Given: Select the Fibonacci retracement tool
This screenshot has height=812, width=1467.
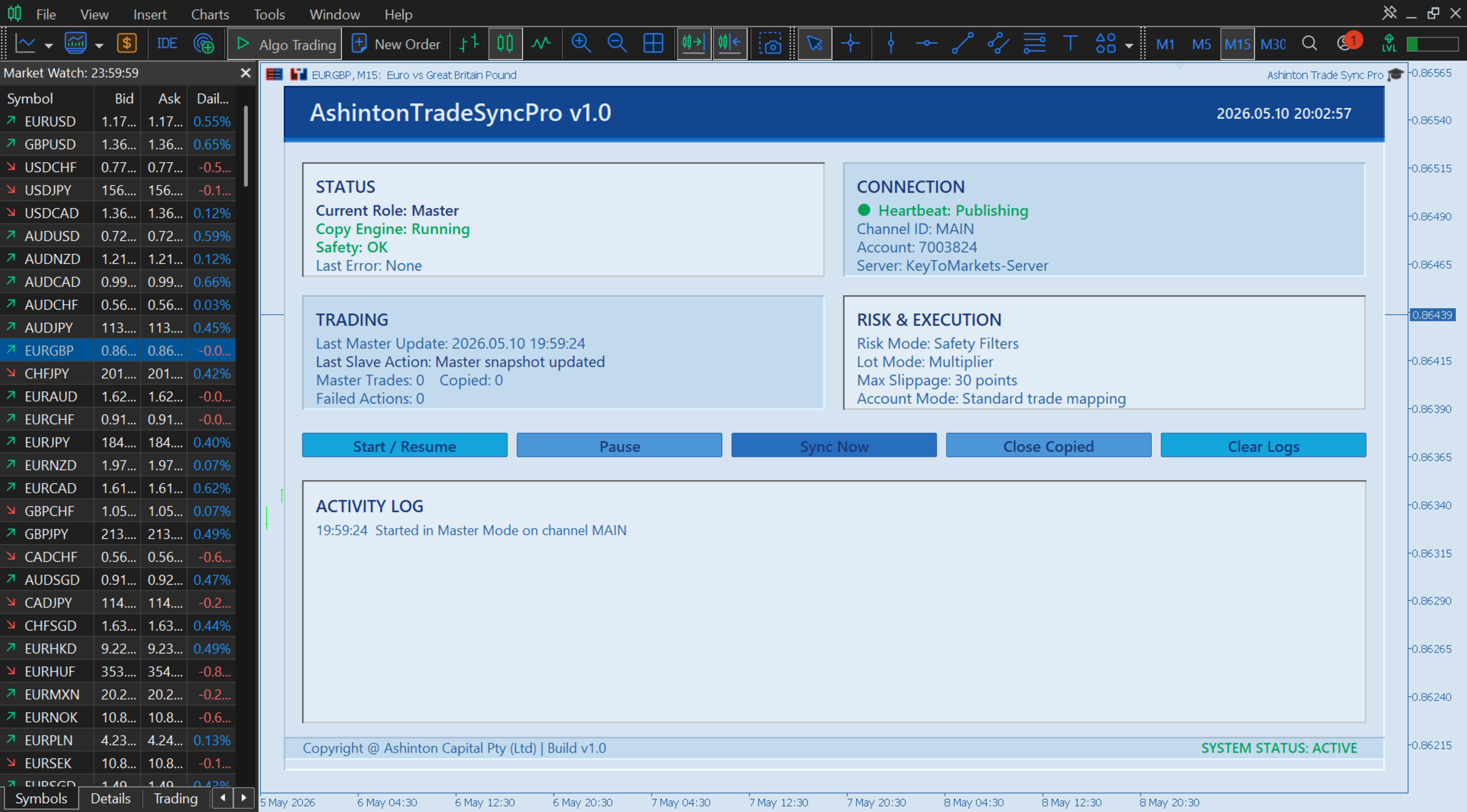Looking at the screenshot, I should coord(1034,44).
